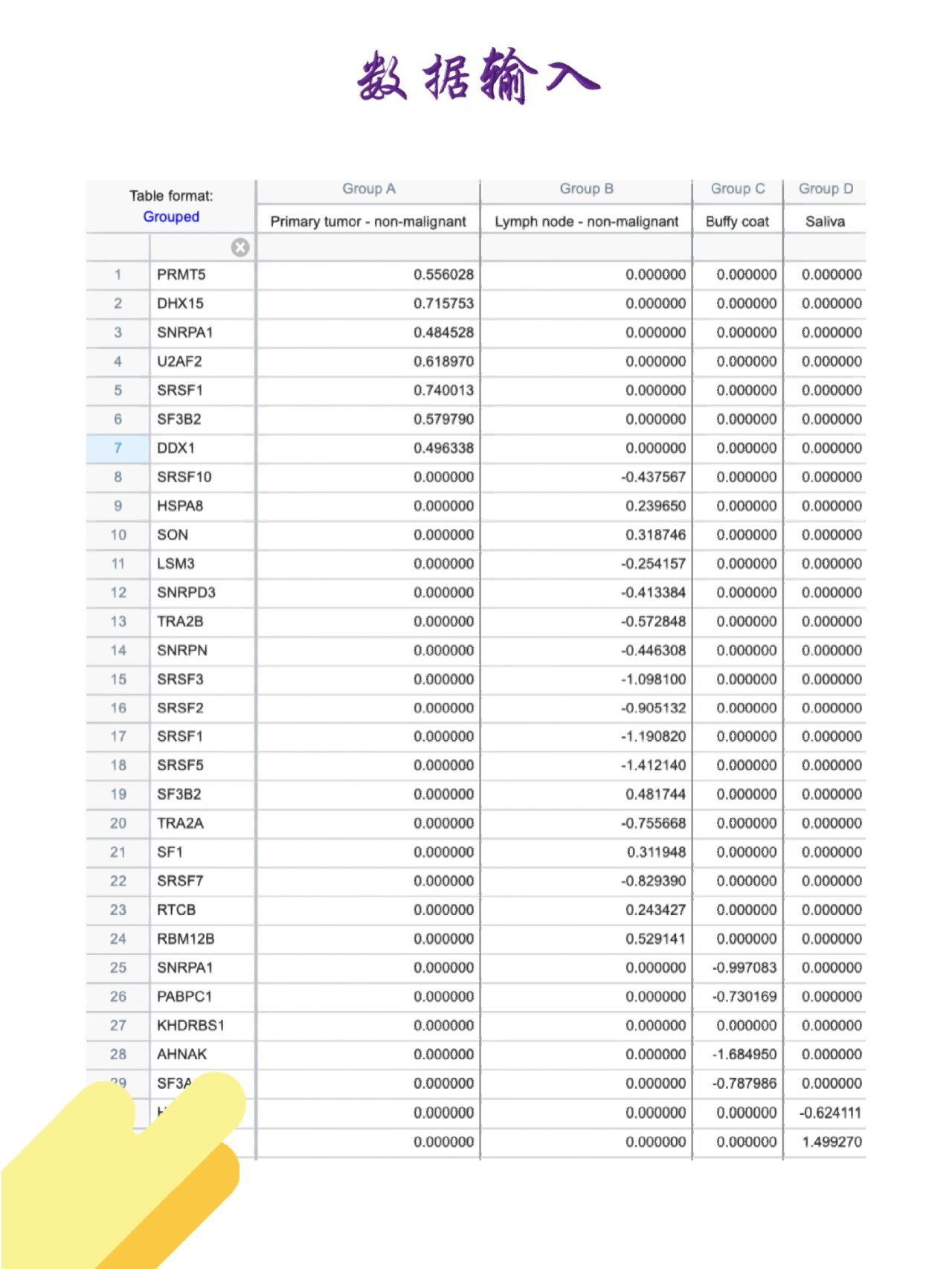
Task: Click the HSPA8 row title
Action: pyautogui.click(x=180, y=506)
